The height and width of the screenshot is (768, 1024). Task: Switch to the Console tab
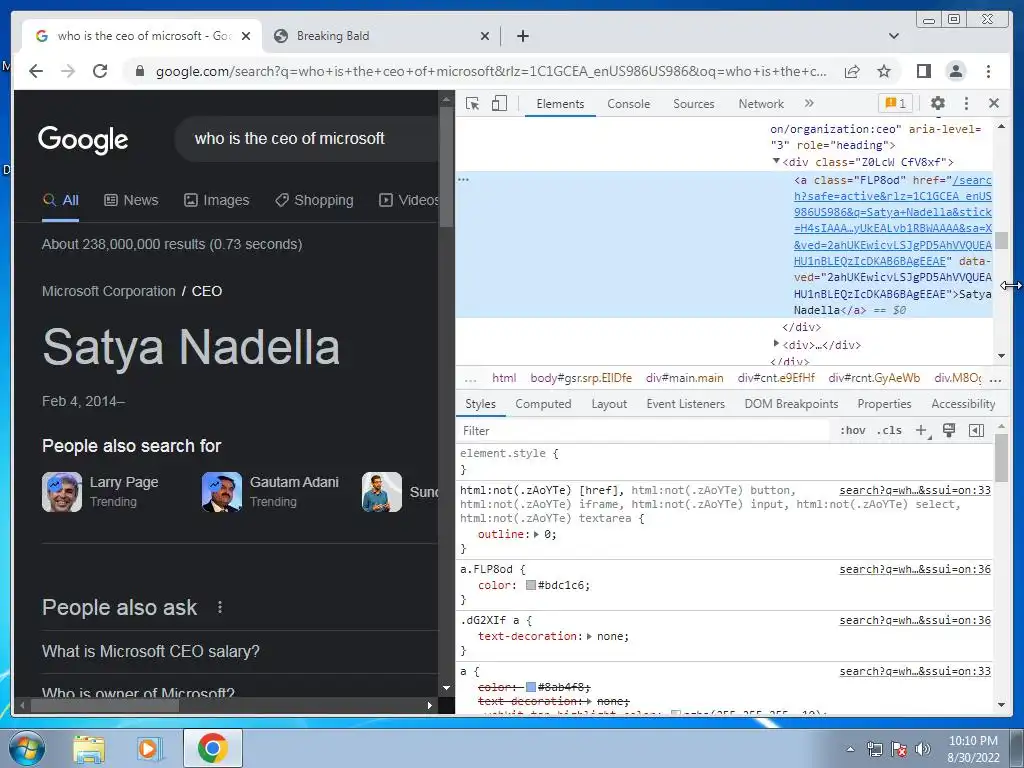point(628,104)
